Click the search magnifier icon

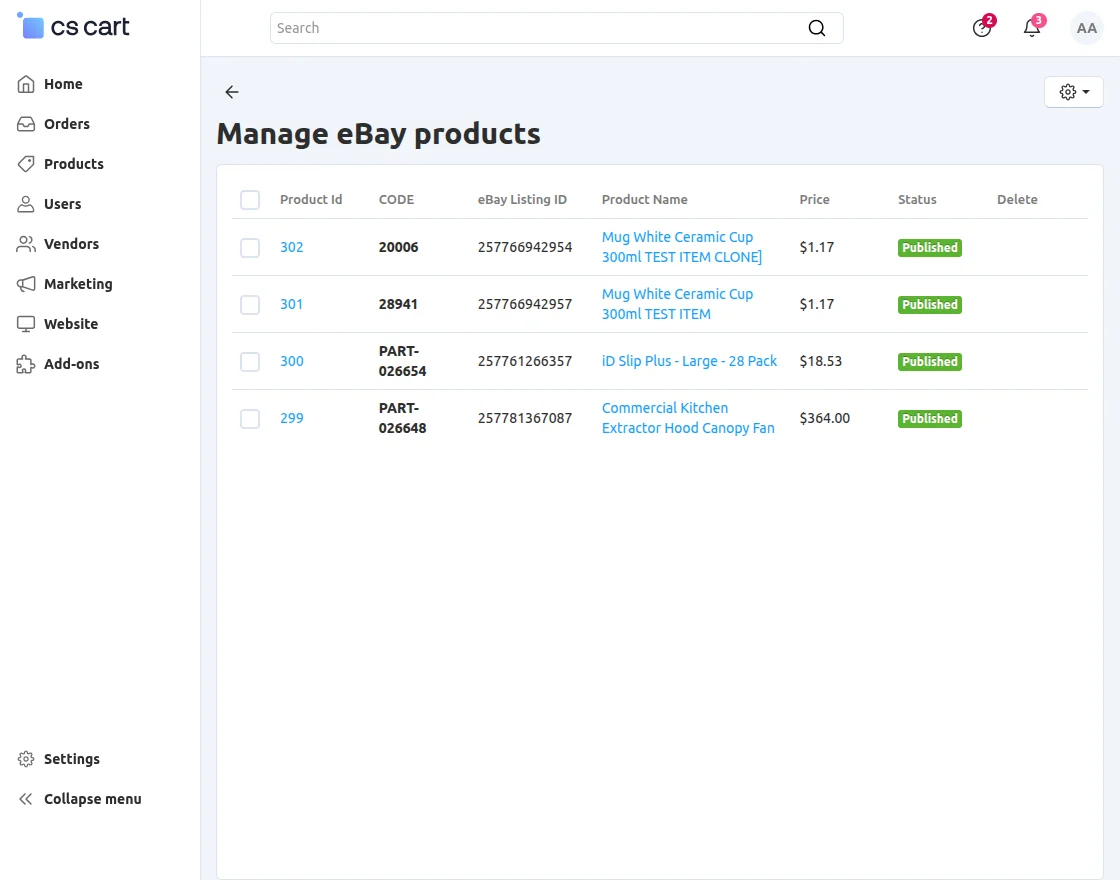click(816, 28)
